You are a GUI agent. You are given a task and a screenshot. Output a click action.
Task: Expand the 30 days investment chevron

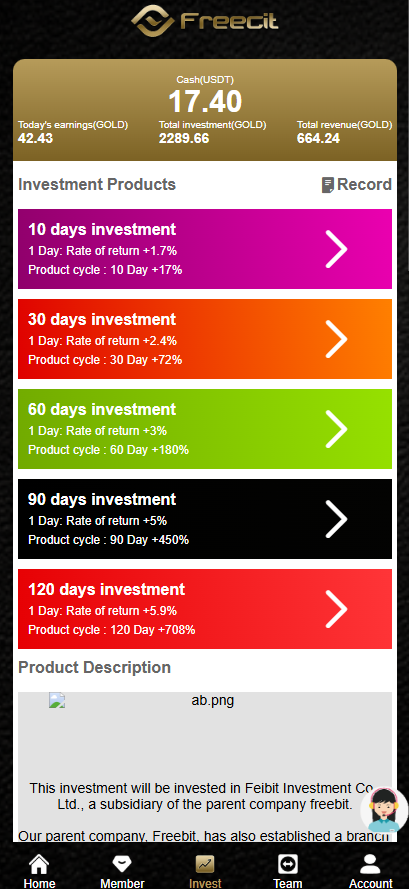336,339
